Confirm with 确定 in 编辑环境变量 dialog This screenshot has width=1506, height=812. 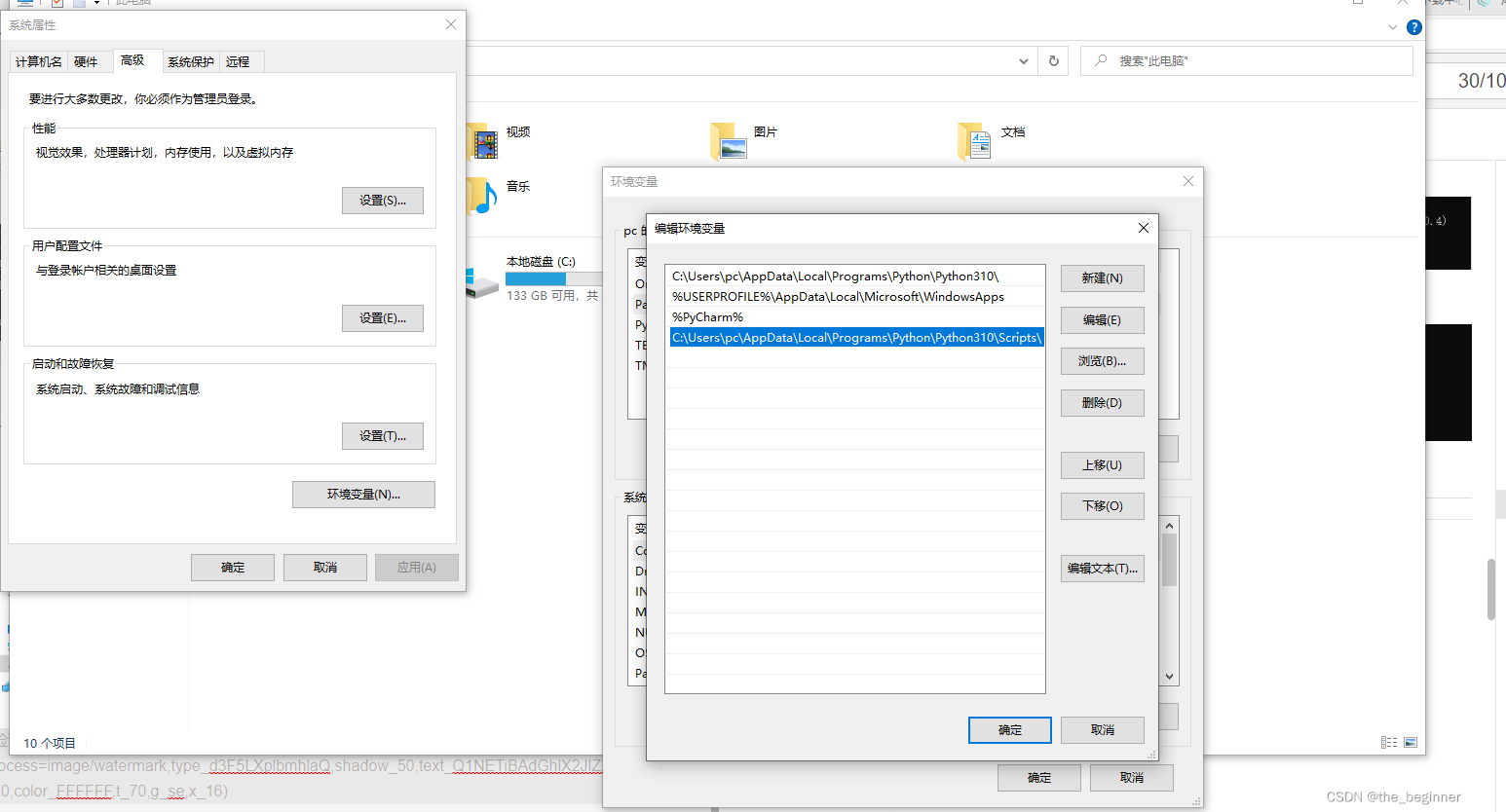(x=1010, y=730)
